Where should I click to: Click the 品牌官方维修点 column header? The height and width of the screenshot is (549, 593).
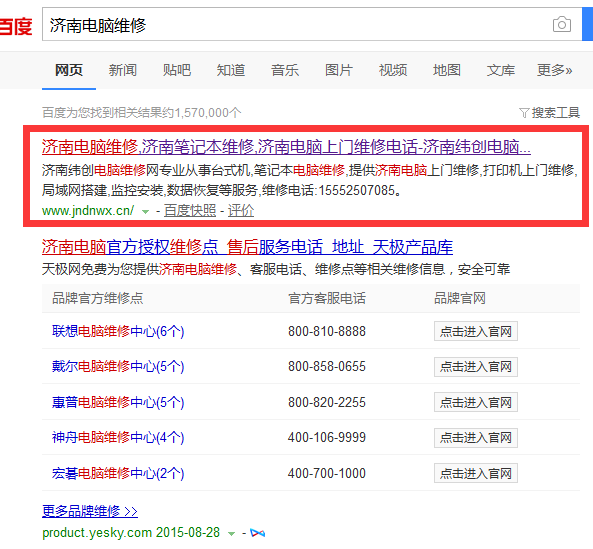click(98, 298)
